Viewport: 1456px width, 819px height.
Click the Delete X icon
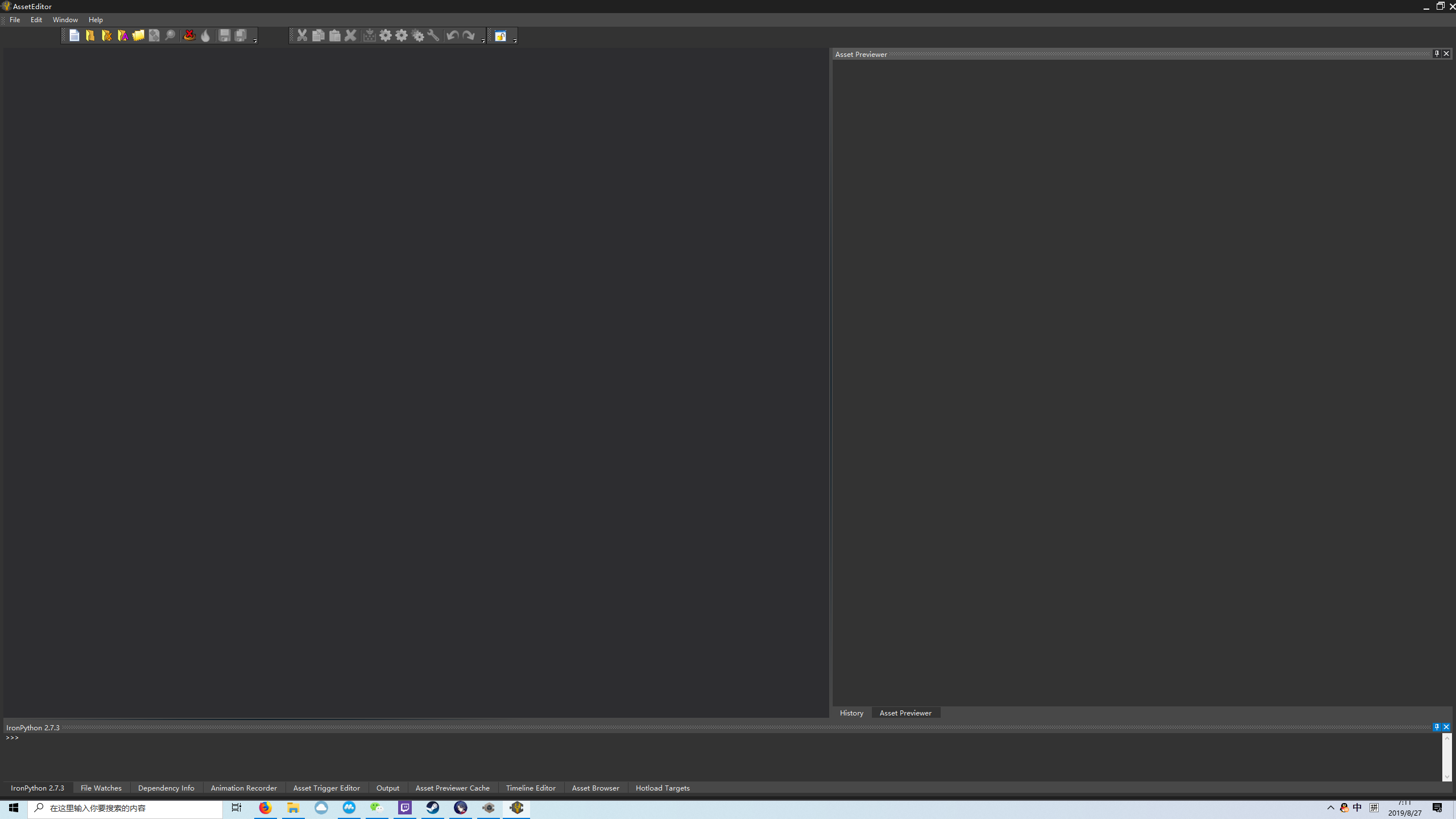[351, 36]
